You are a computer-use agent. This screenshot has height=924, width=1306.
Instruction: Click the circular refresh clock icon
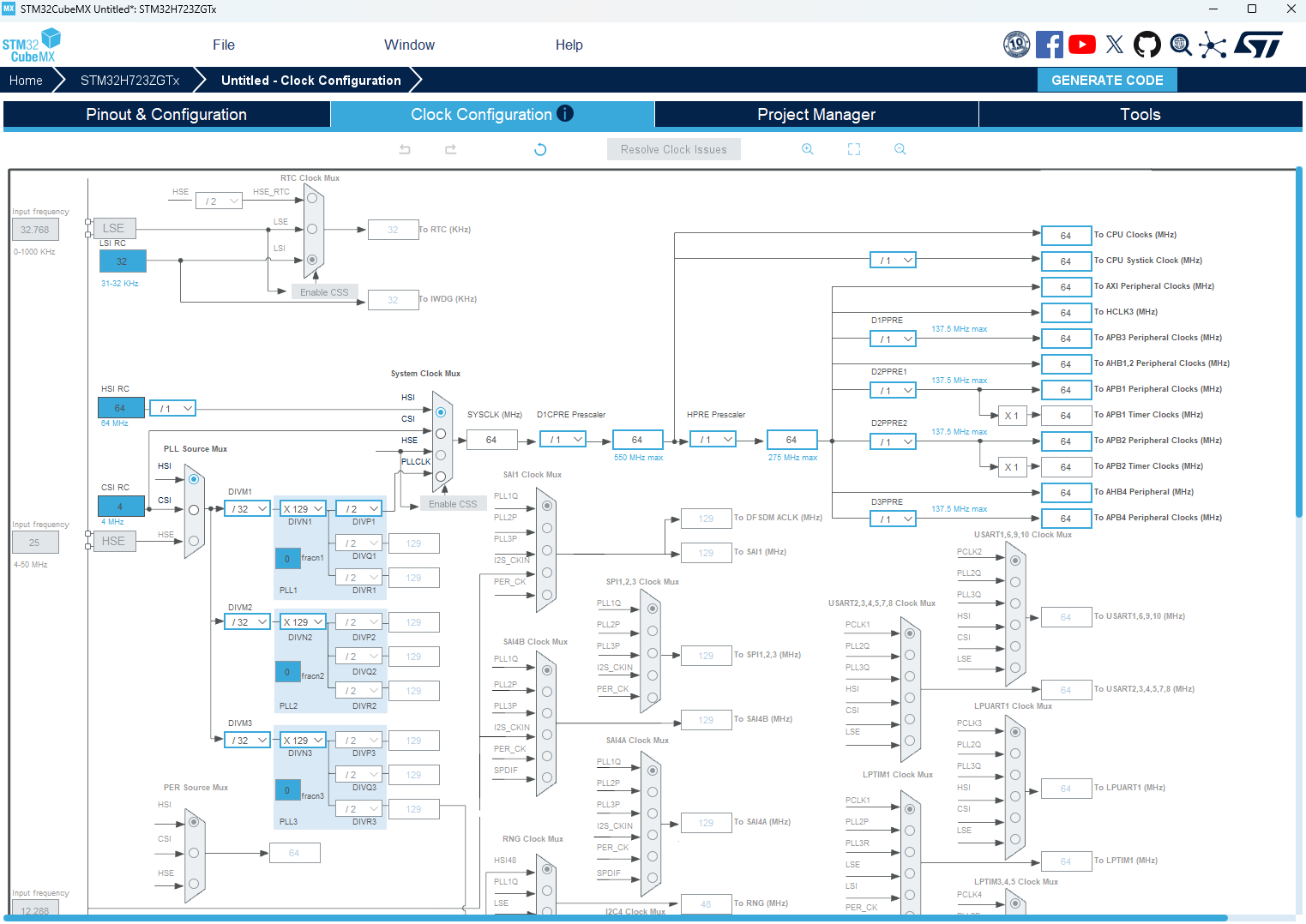(x=540, y=149)
